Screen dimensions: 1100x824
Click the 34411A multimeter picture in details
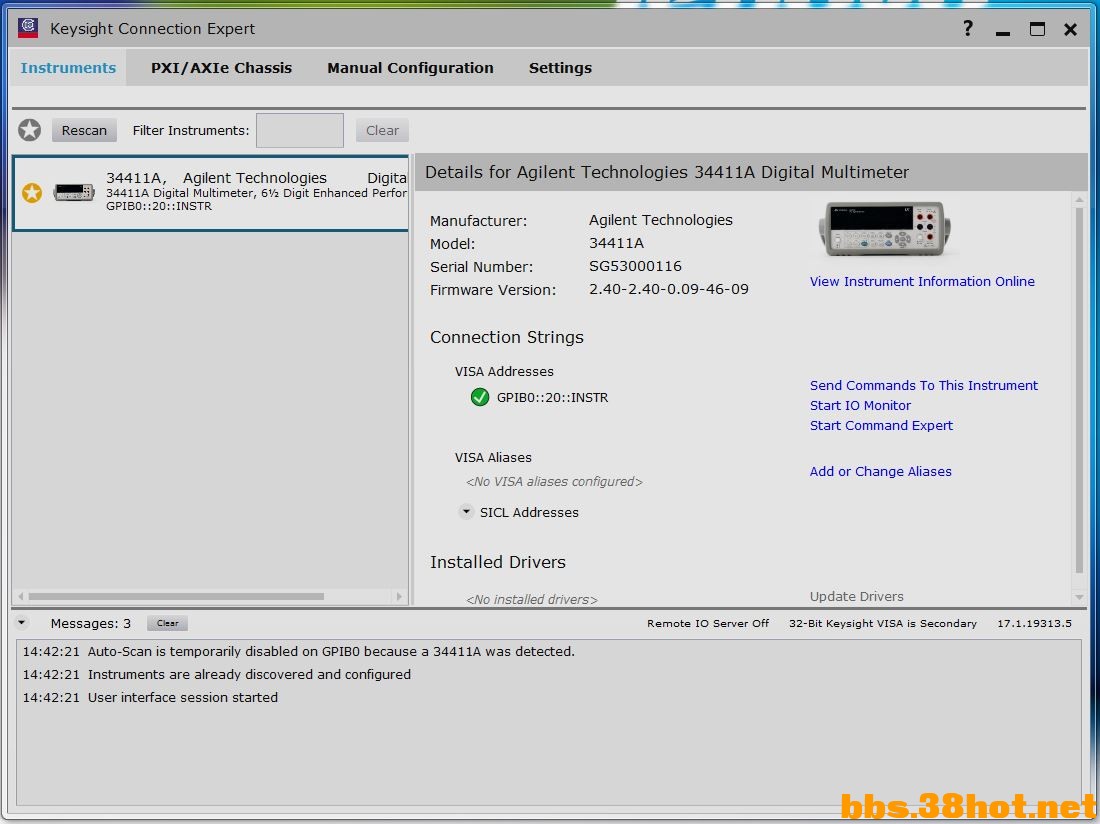pos(884,229)
